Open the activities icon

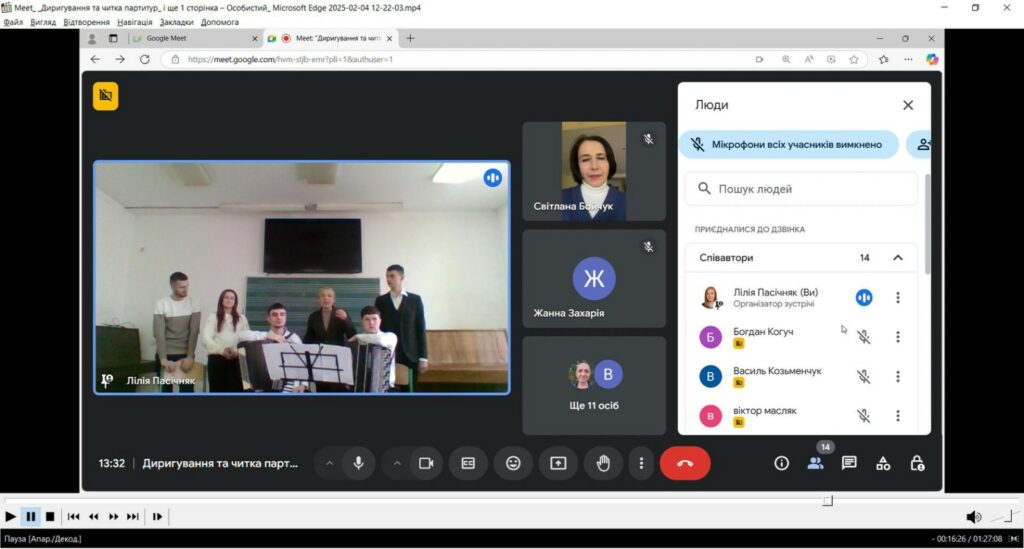point(883,463)
